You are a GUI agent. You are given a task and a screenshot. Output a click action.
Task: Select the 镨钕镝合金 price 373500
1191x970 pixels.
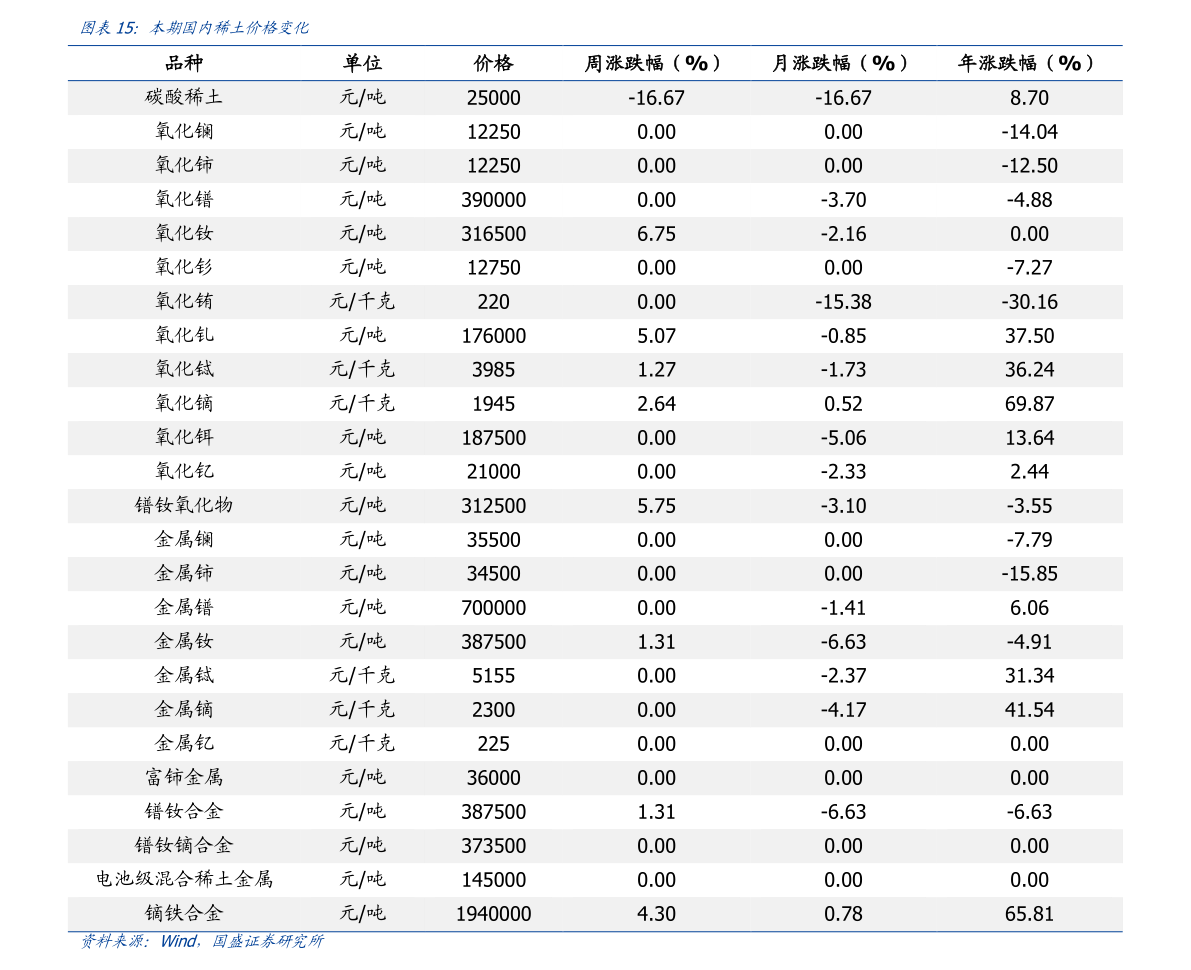[x=493, y=846]
